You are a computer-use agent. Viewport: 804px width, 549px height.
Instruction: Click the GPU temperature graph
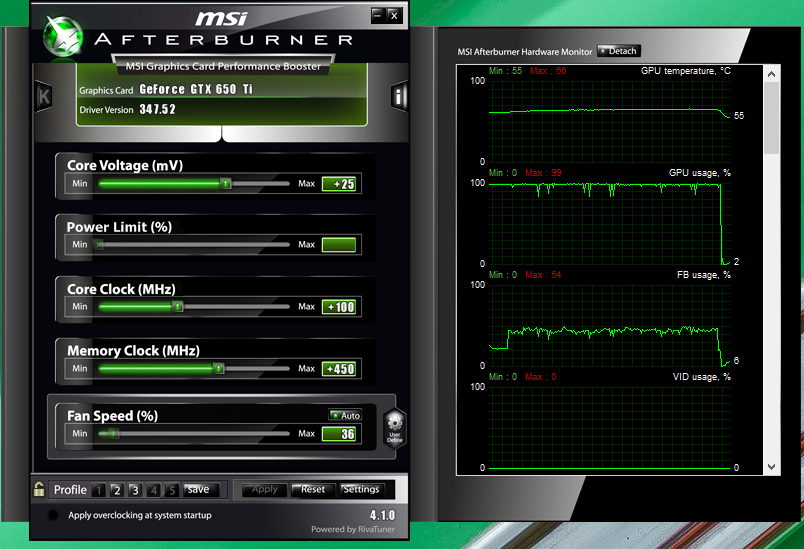pos(610,121)
